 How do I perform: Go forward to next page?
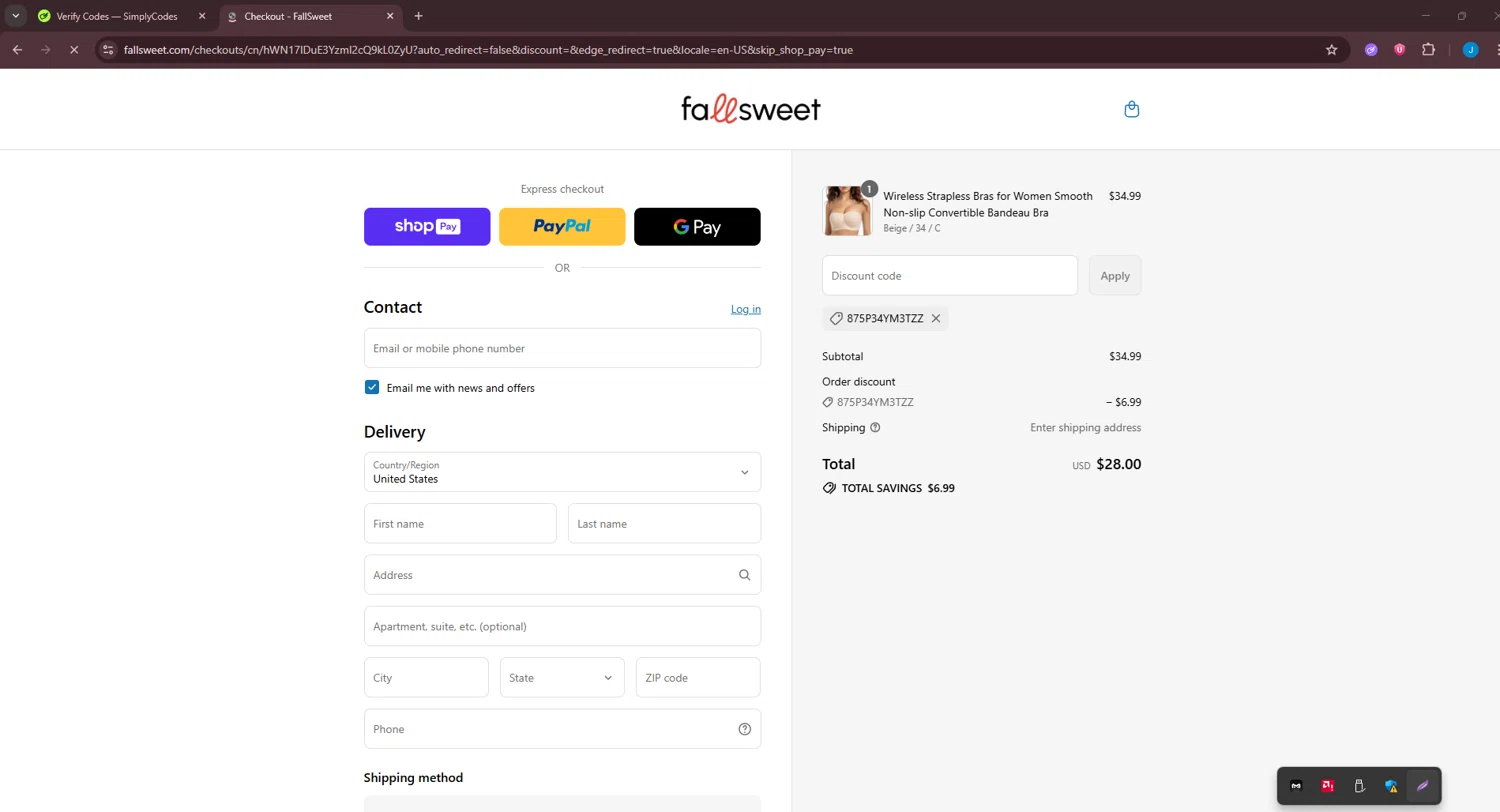pos(45,50)
